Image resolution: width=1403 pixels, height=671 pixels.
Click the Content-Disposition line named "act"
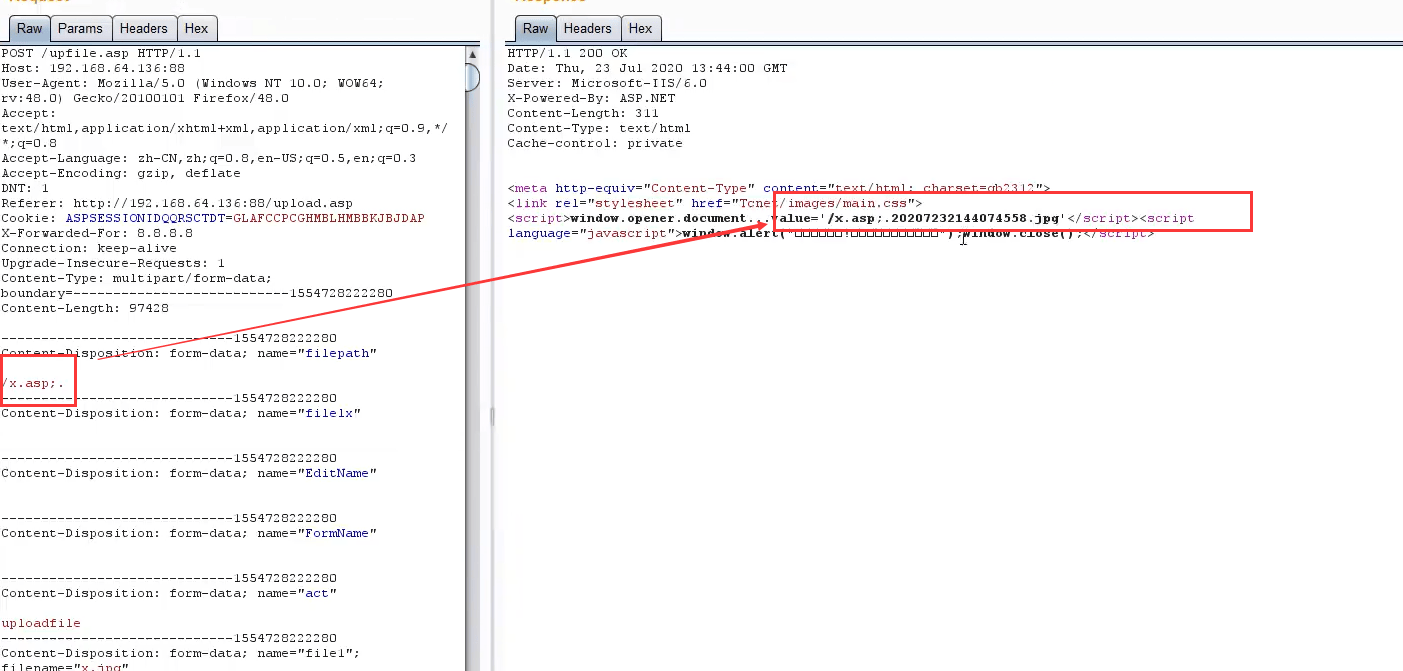point(169,593)
